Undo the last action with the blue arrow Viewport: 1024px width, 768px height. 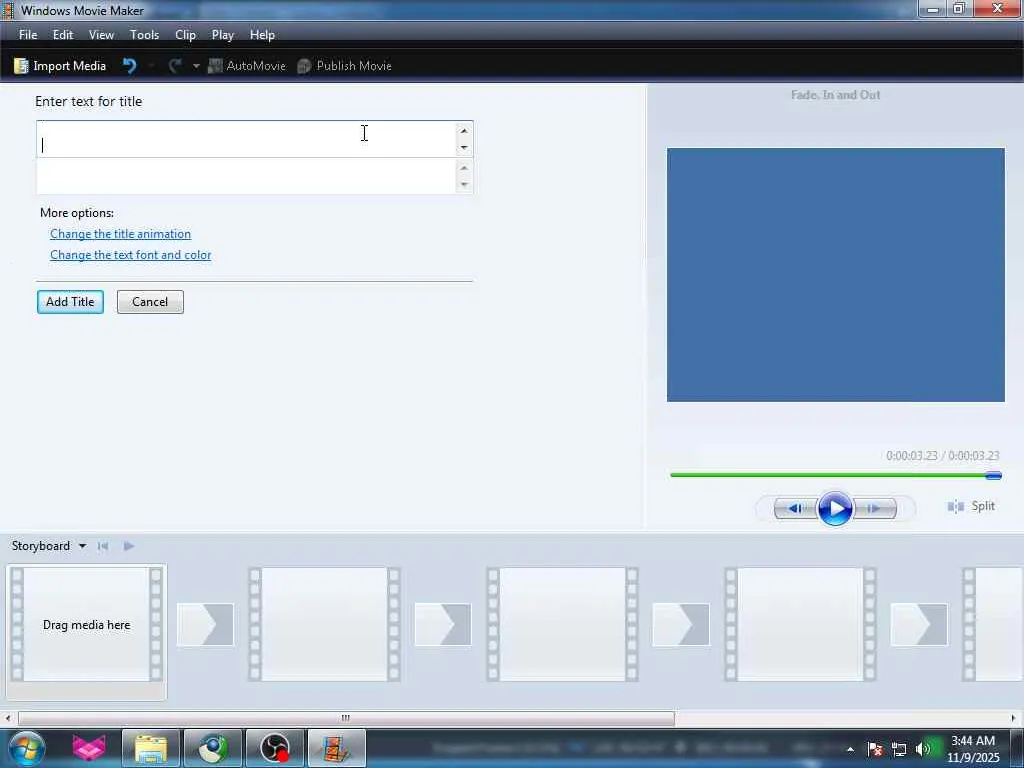tap(129, 66)
